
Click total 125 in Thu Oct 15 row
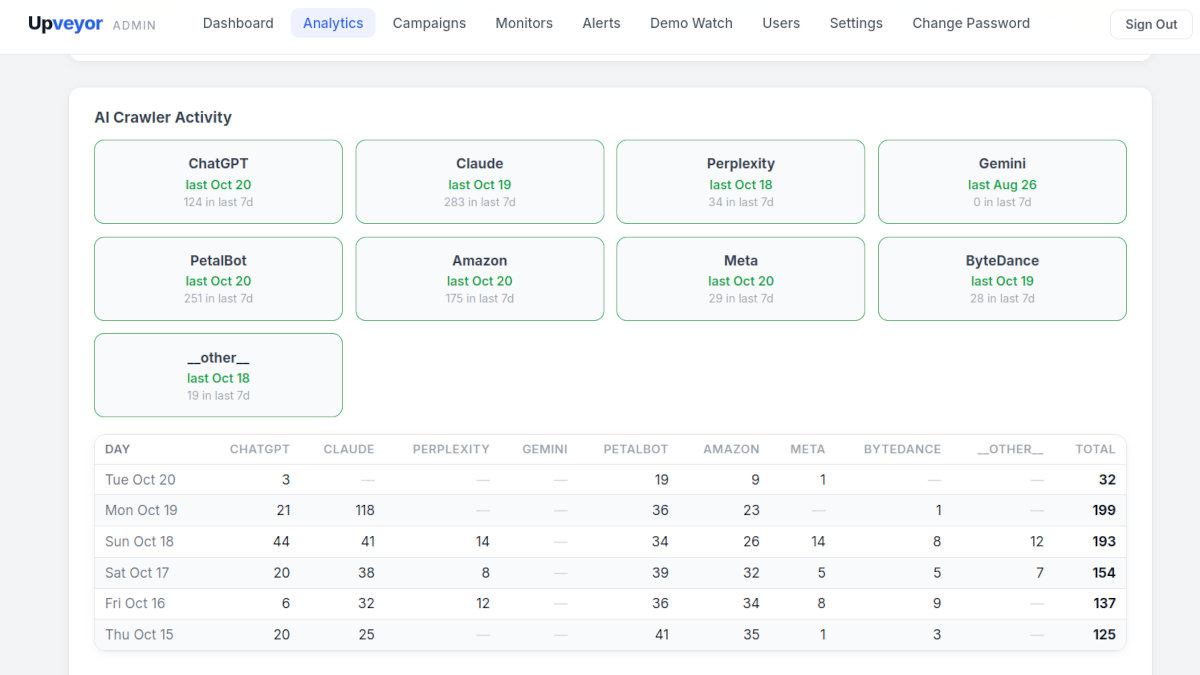(x=1104, y=634)
